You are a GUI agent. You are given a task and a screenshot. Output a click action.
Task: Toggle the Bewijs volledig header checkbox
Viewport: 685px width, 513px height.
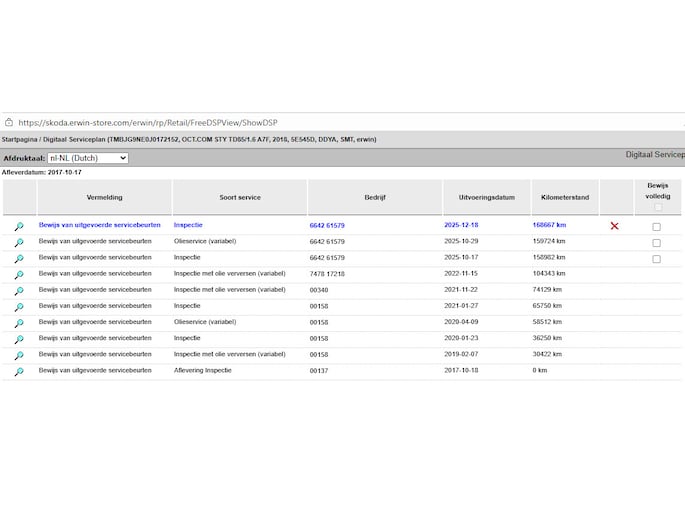click(657, 207)
